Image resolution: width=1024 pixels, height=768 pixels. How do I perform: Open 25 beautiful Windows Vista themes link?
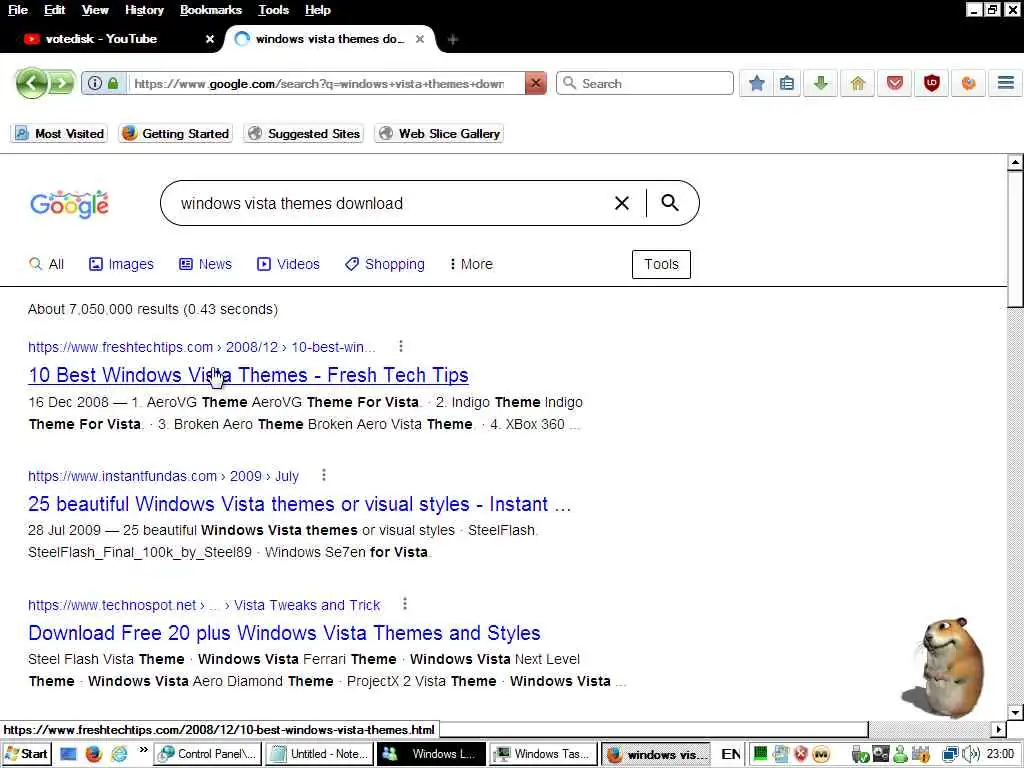click(300, 504)
